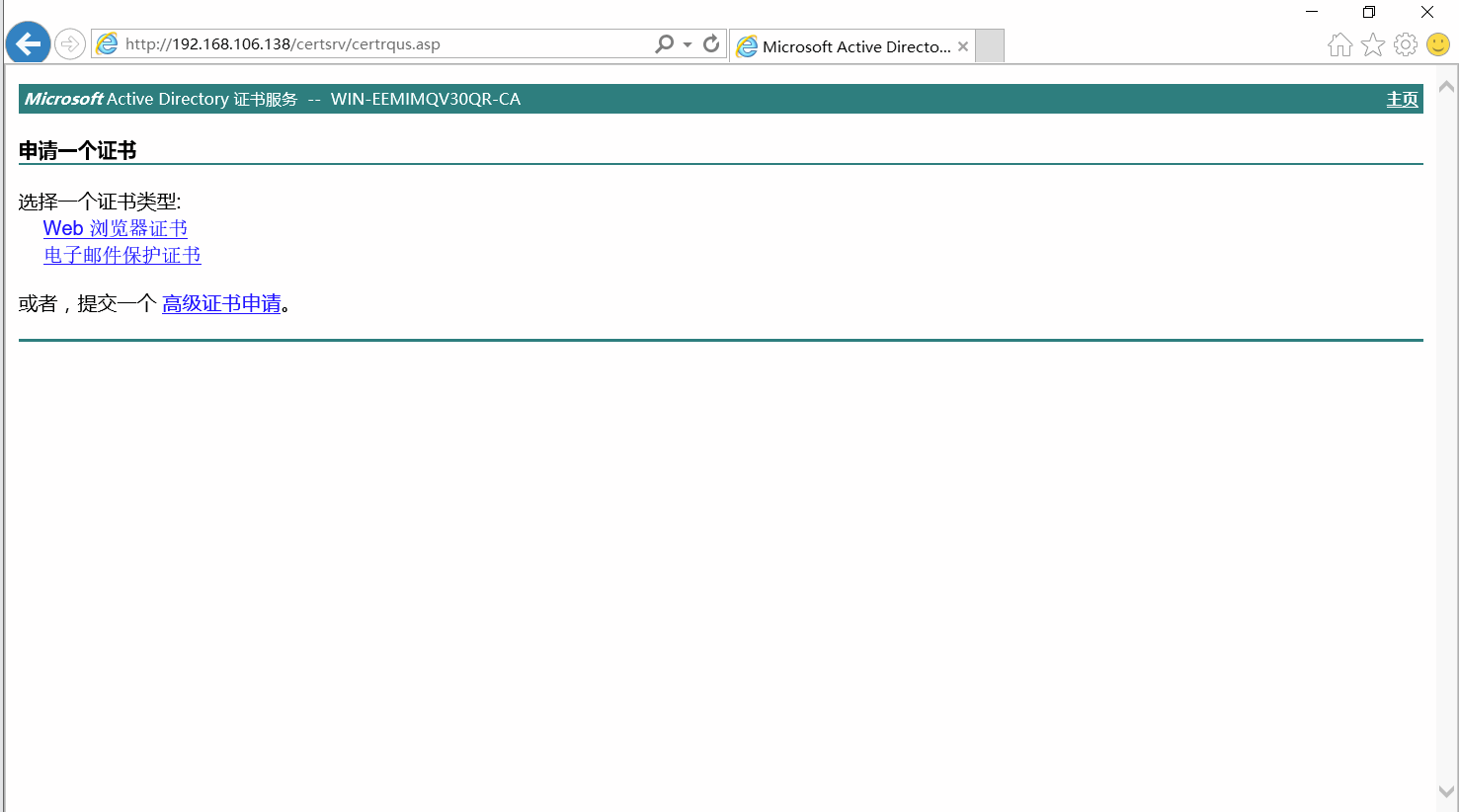
Task: Open the 高级证书申请 link
Action: (221, 303)
